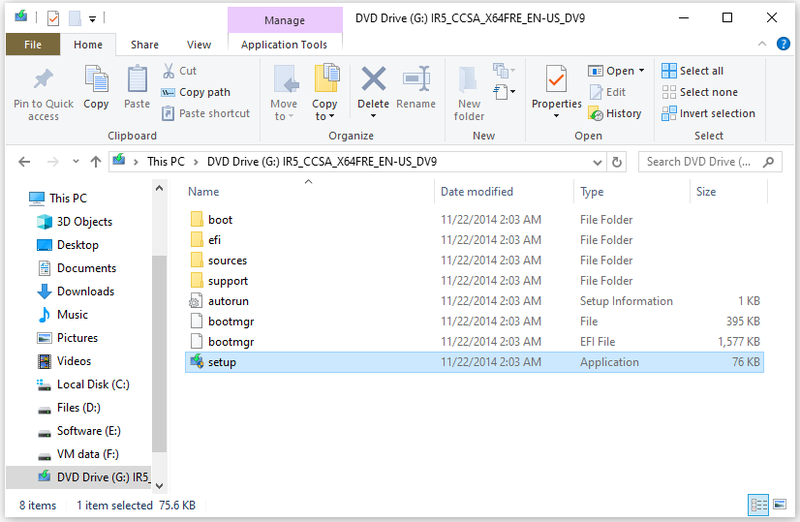The width and height of the screenshot is (800, 522).
Task: Click the Copy icon in Clipboard group
Action: click(x=96, y=79)
